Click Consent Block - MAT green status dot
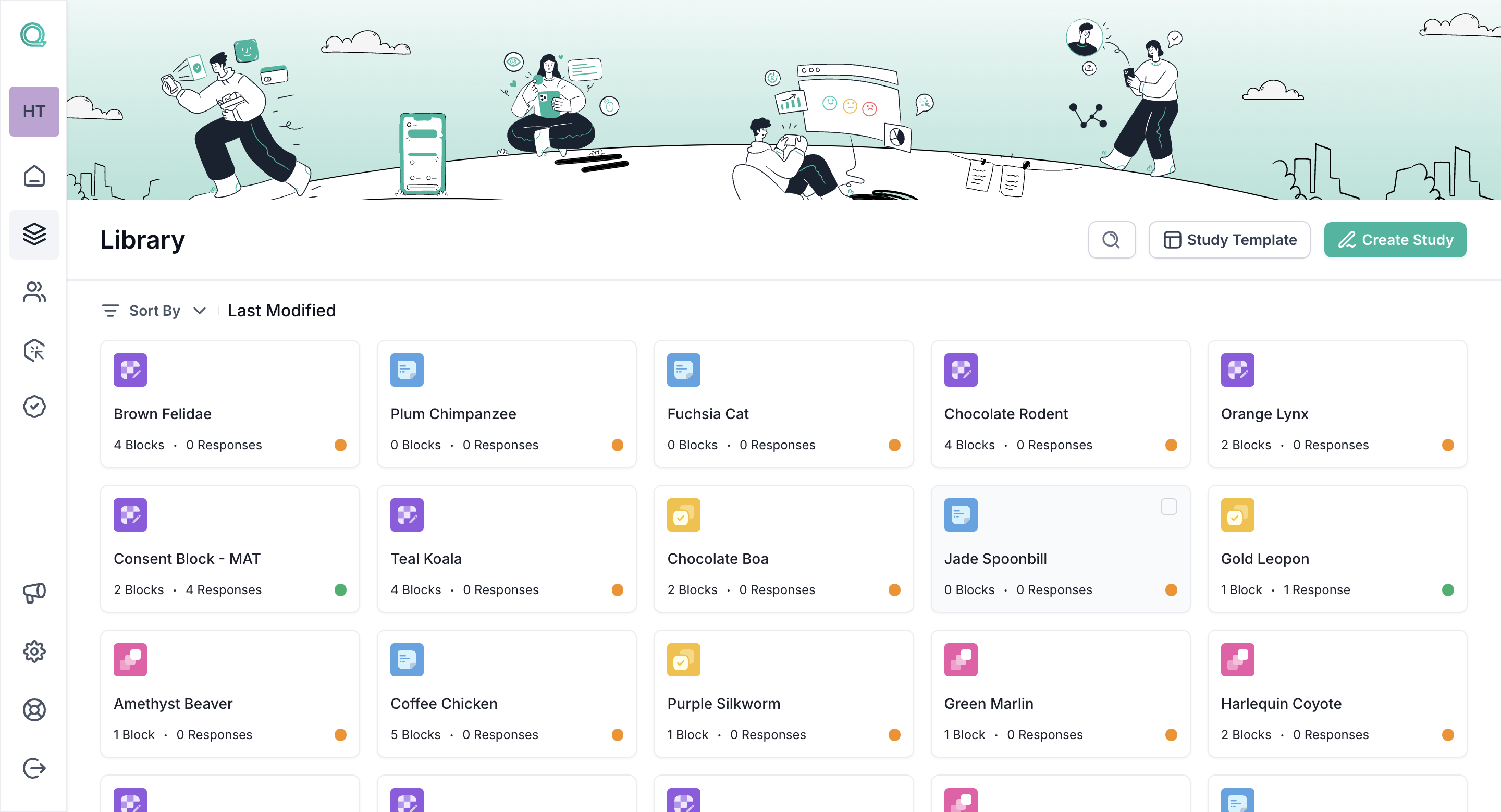The width and height of the screenshot is (1501, 812). point(340,590)
